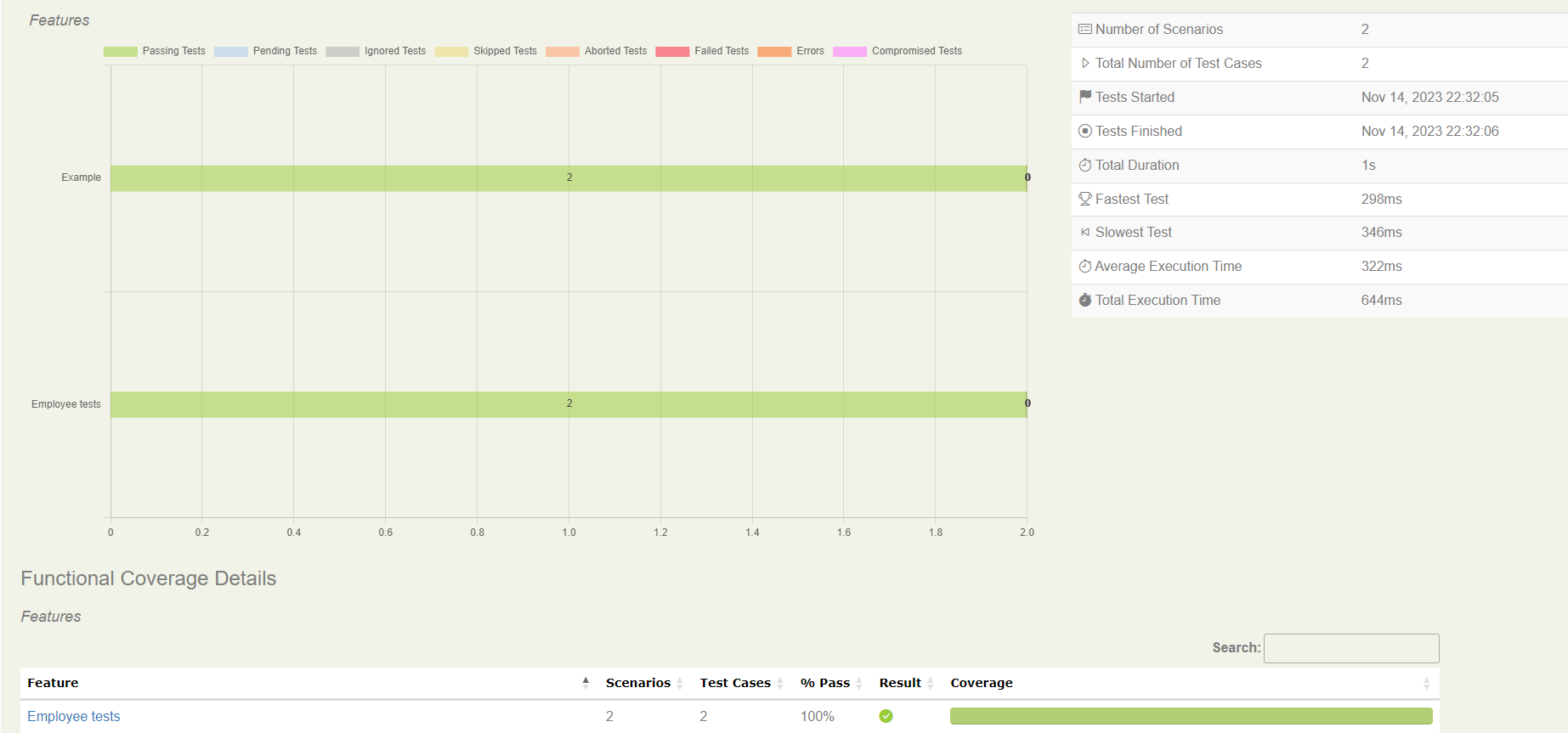Click the Employee tests axis label
The height and width of the screenshot is (733, 1568).
click(66, 404)
